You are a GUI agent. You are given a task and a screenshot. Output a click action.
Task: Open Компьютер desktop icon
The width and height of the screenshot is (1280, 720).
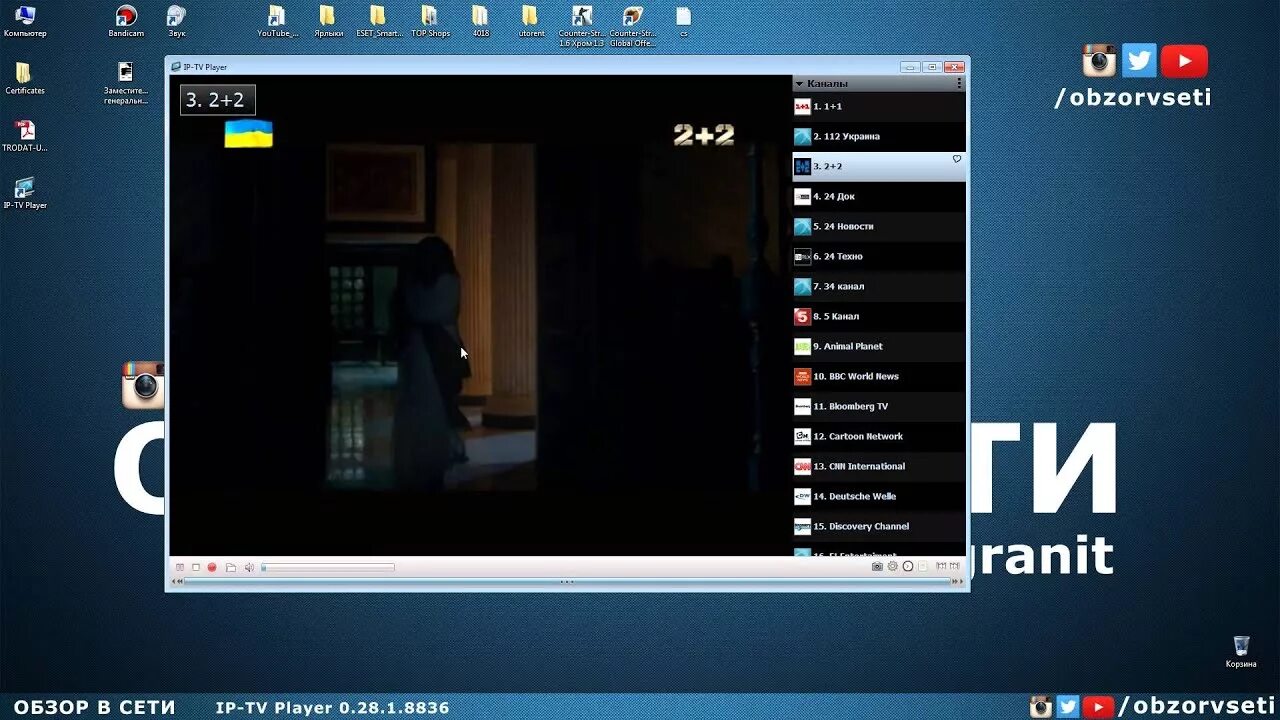pos(25,21)
